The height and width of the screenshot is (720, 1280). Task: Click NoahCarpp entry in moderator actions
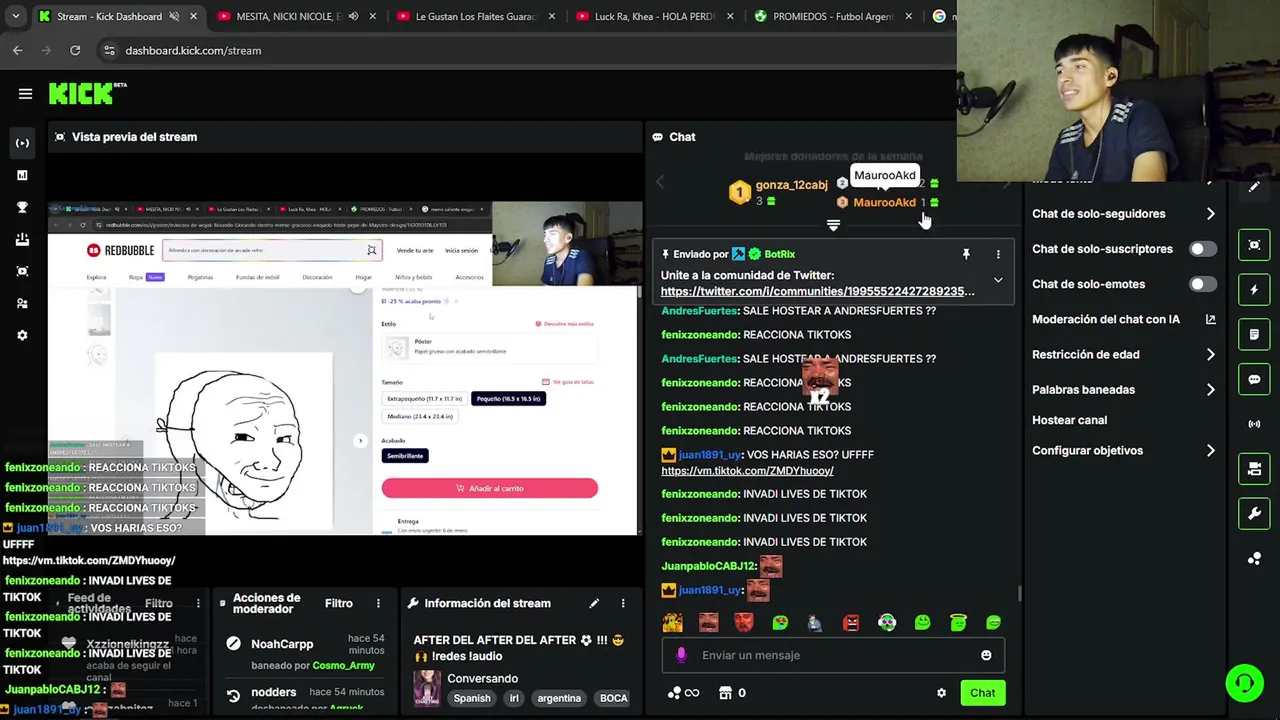pos(282,644)
